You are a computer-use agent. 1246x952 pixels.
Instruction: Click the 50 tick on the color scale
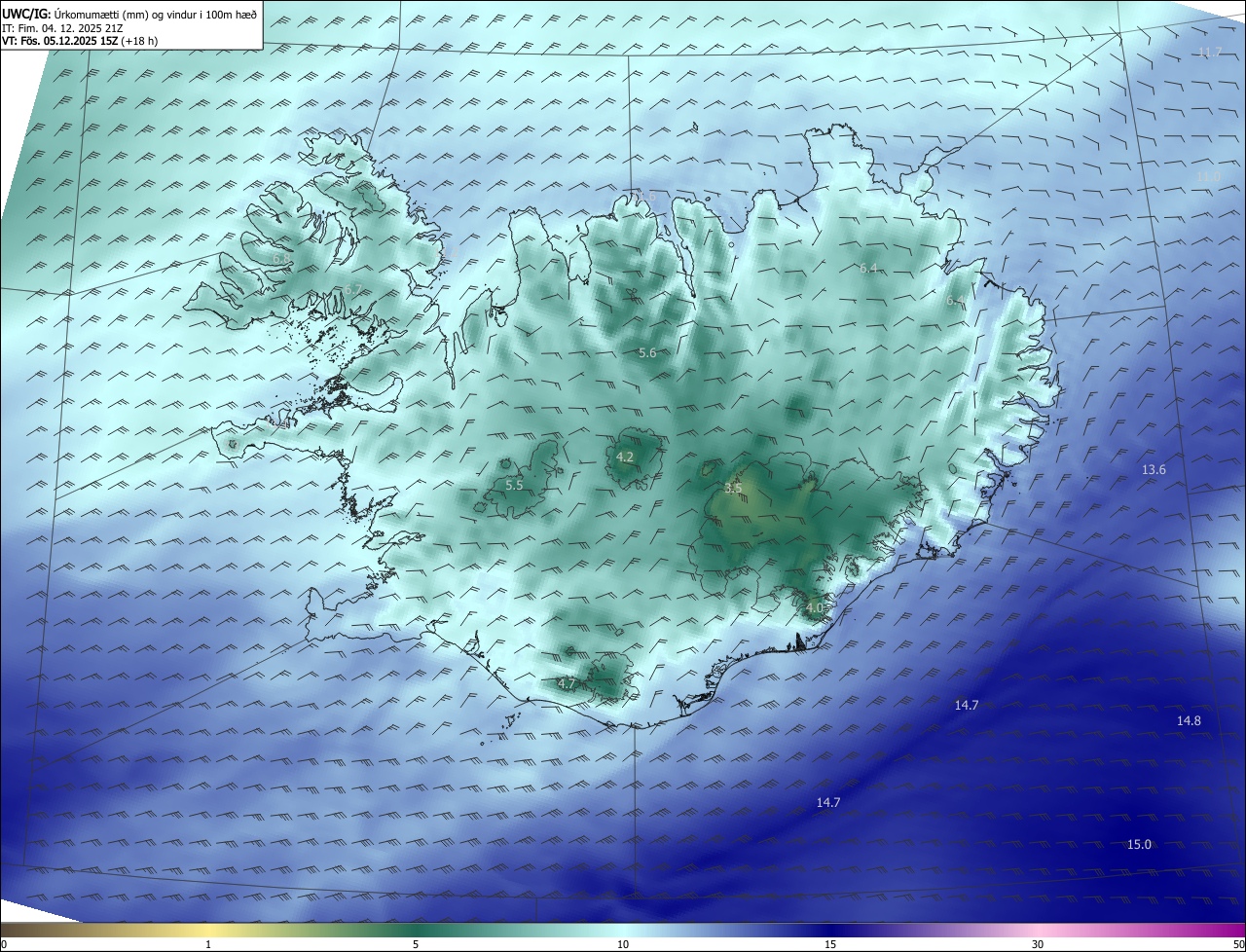click(x=1238, y=944)
